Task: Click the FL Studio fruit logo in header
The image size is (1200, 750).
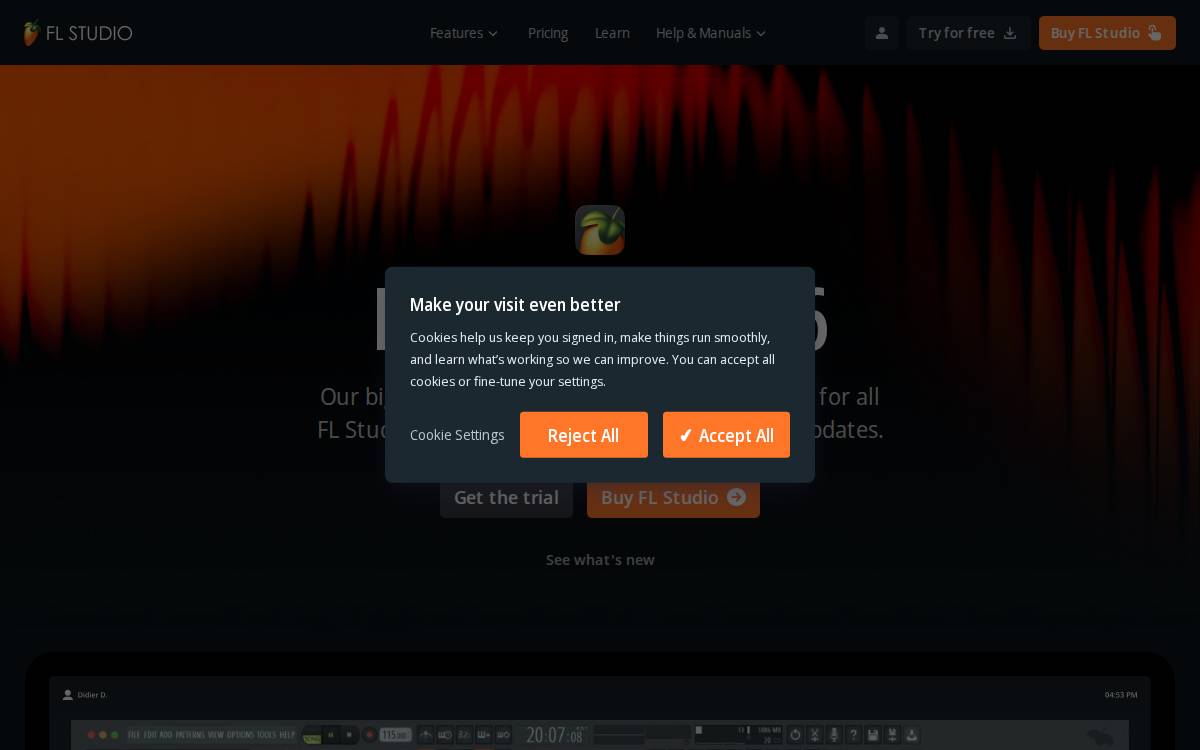Action: coord(77,33)
